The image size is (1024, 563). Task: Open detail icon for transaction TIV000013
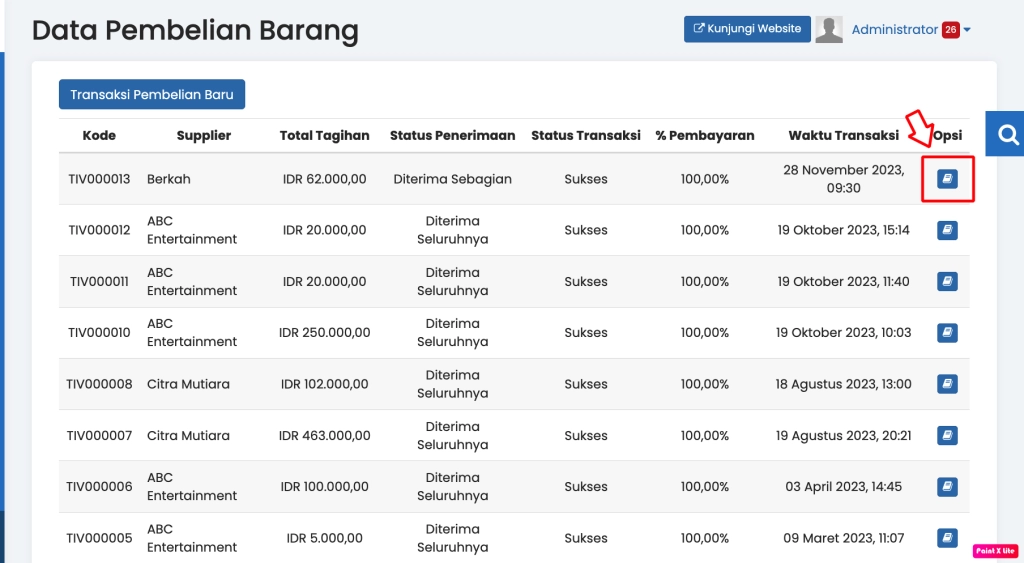(x=947, y=179)
